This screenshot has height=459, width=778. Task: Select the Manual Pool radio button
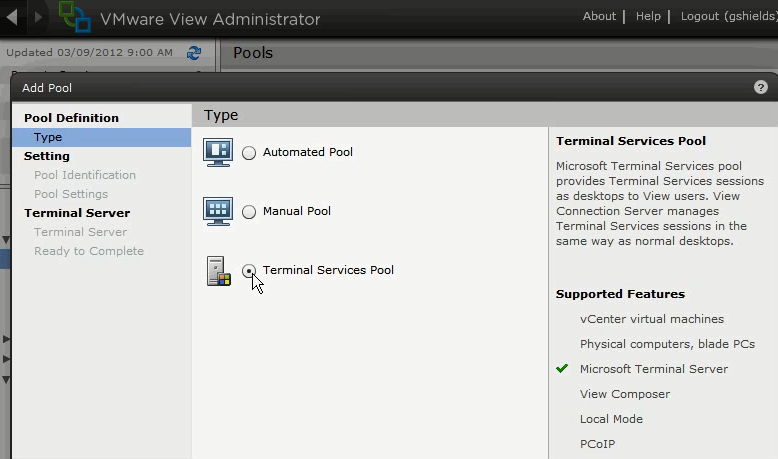[x=249, y=212]
